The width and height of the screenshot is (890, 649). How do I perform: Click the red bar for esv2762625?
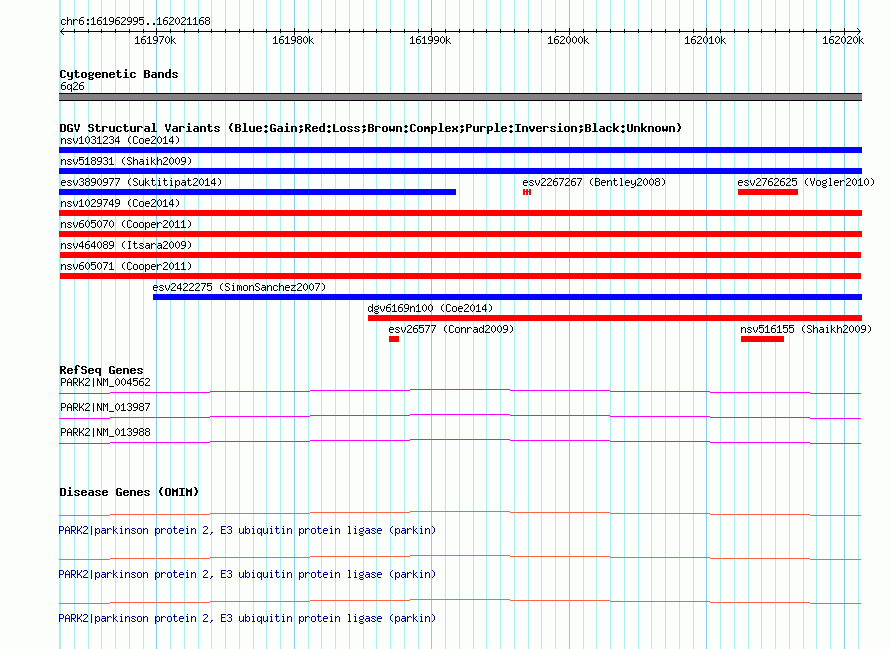(x=768, y=192)
